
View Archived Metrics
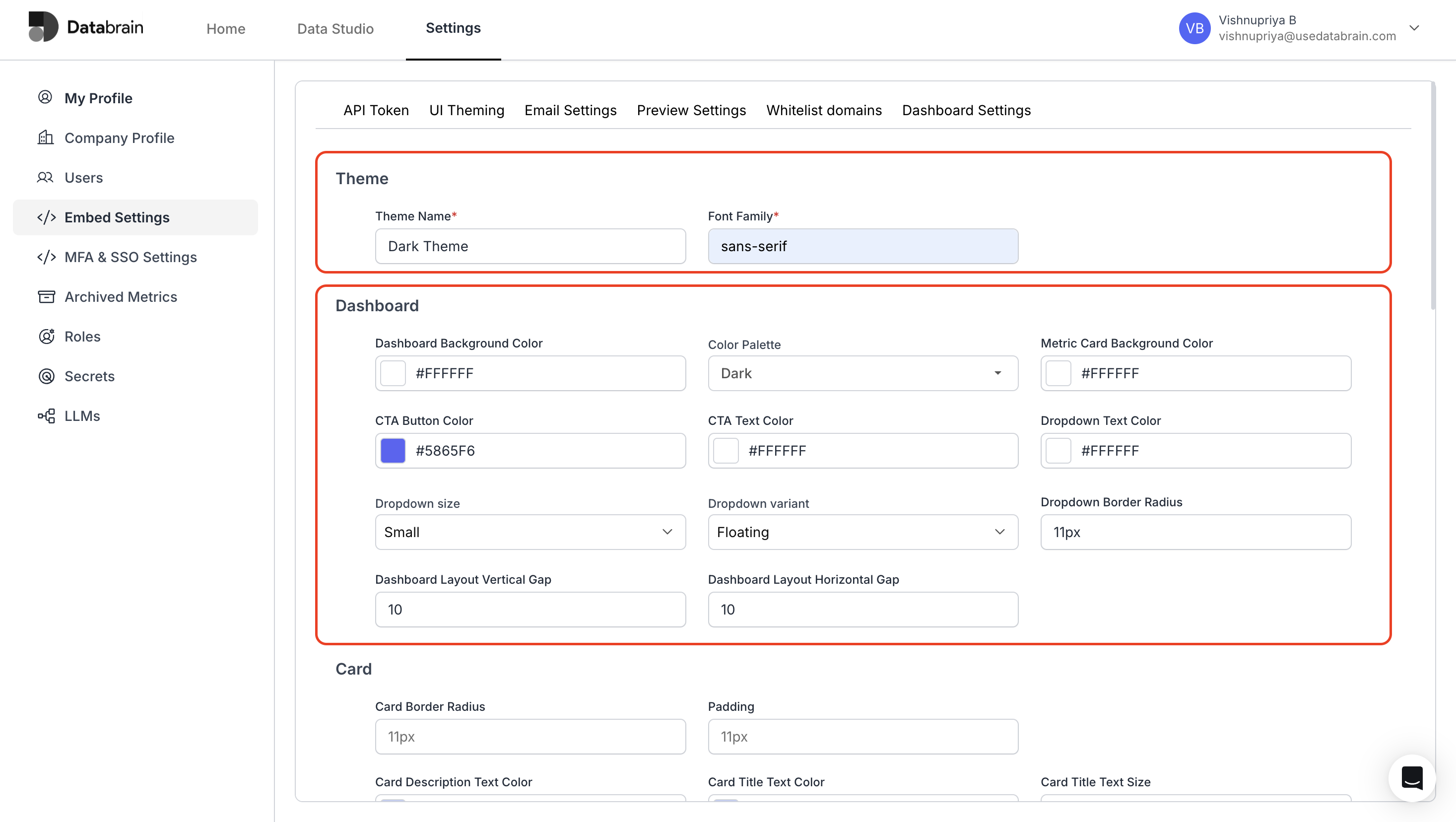click(x=121, y=296)
